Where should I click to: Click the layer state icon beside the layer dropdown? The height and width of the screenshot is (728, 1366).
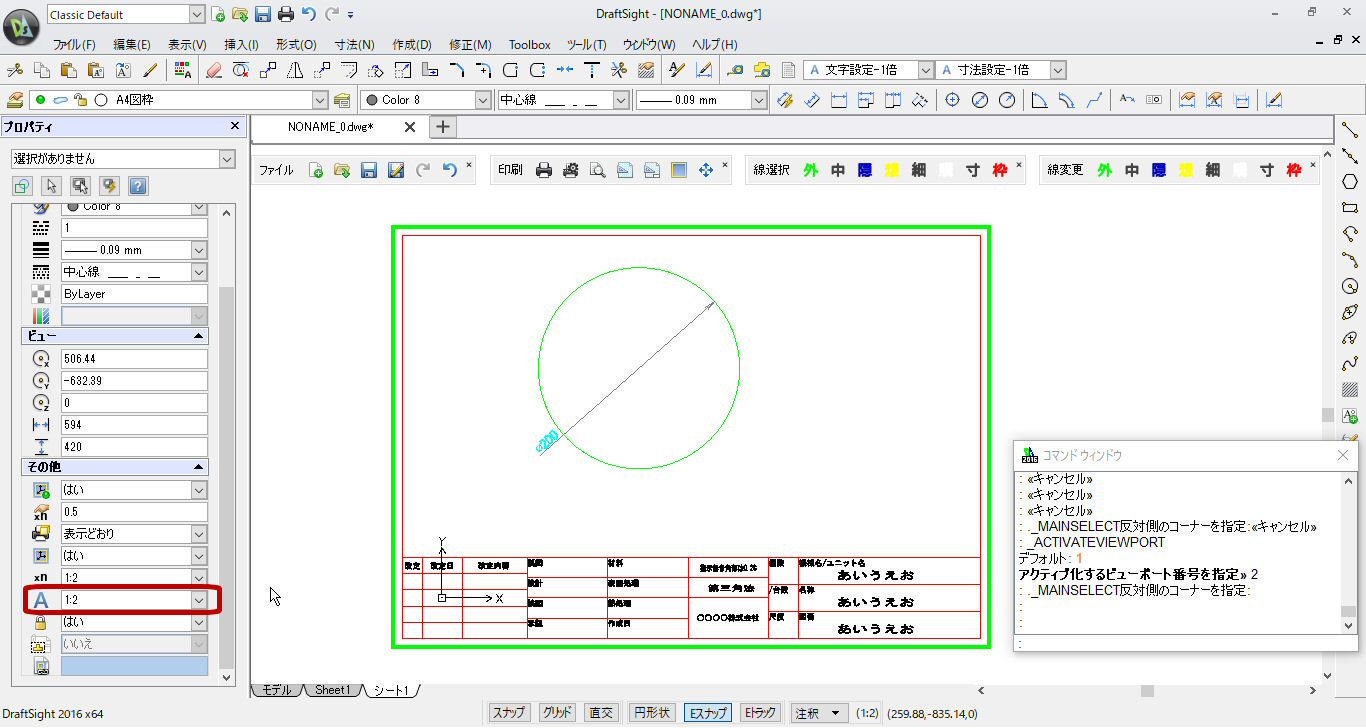pos(342,100)
